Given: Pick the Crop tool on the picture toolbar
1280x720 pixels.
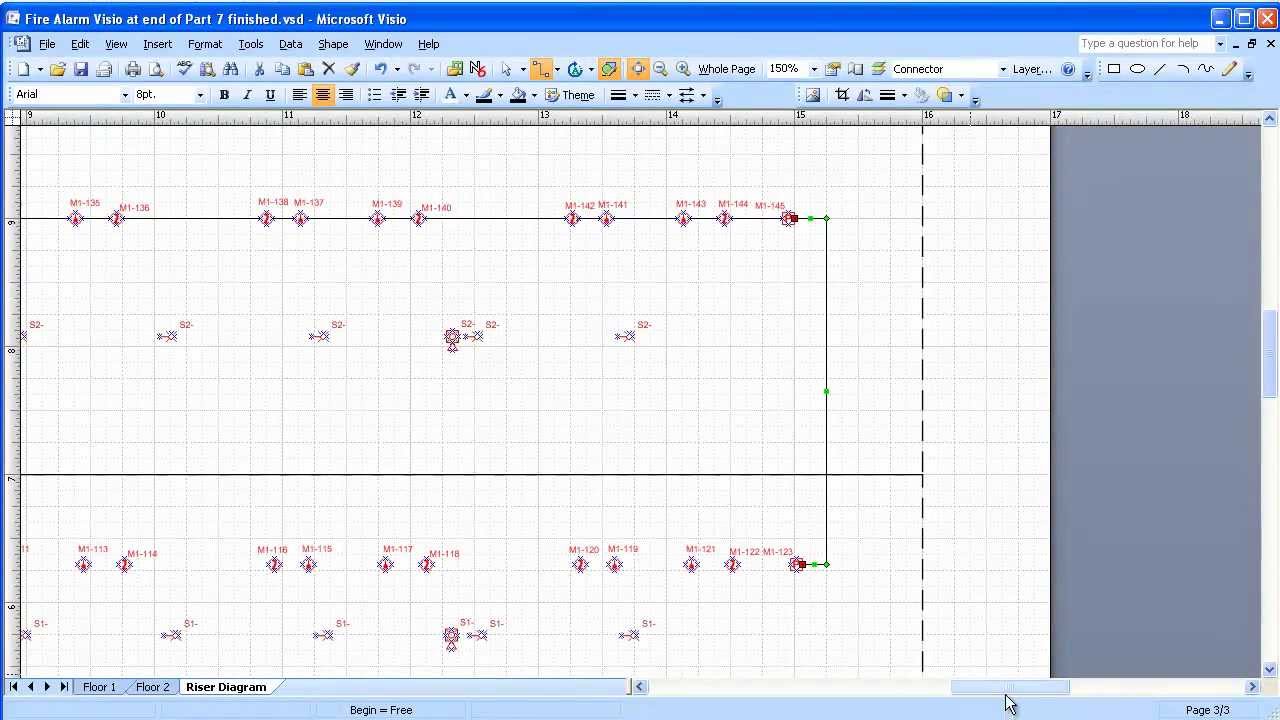Looking at the screenshot, I should click(841, 94).
